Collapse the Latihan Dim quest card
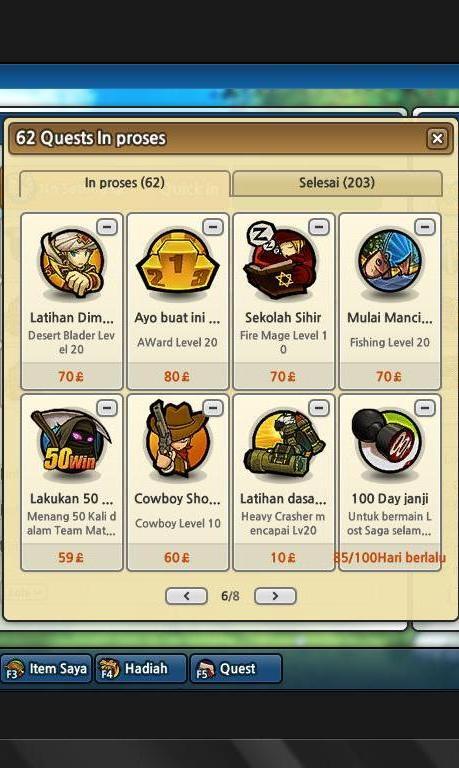This screenshot has height=768, width=459. click(107, 227)
